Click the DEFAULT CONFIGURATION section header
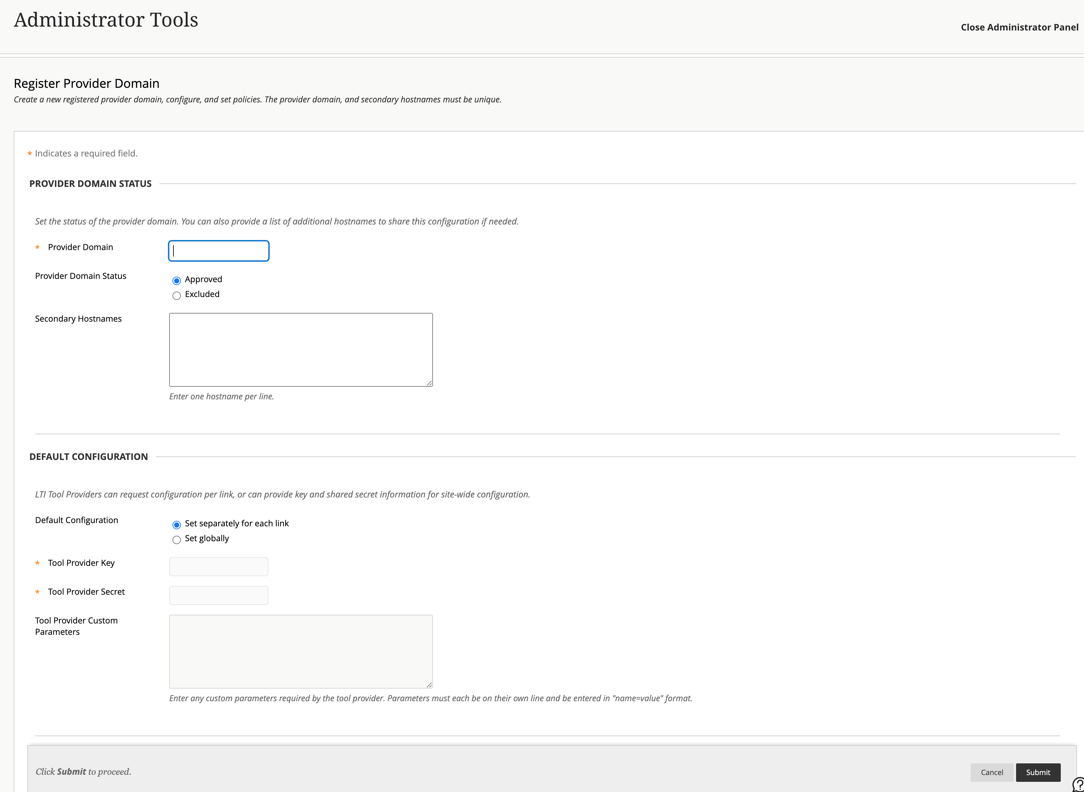The height and width of the screenshot is (792, 1084). (x=88, y=457)
